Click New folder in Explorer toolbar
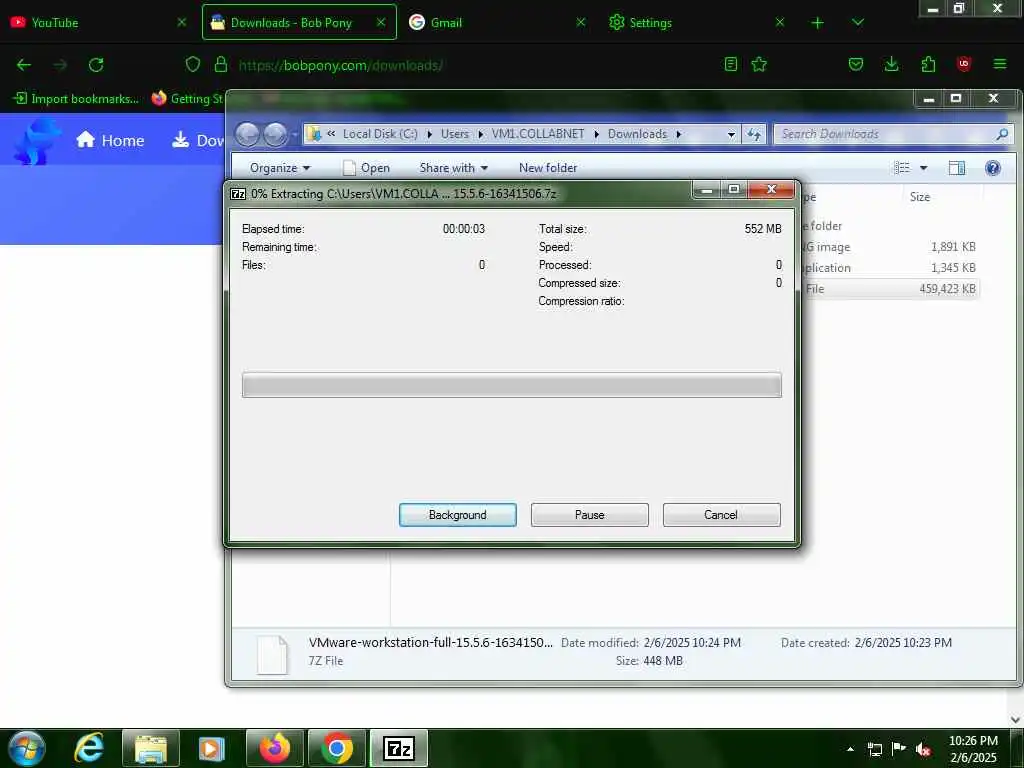1024x768 pixels. coord(548,168)
